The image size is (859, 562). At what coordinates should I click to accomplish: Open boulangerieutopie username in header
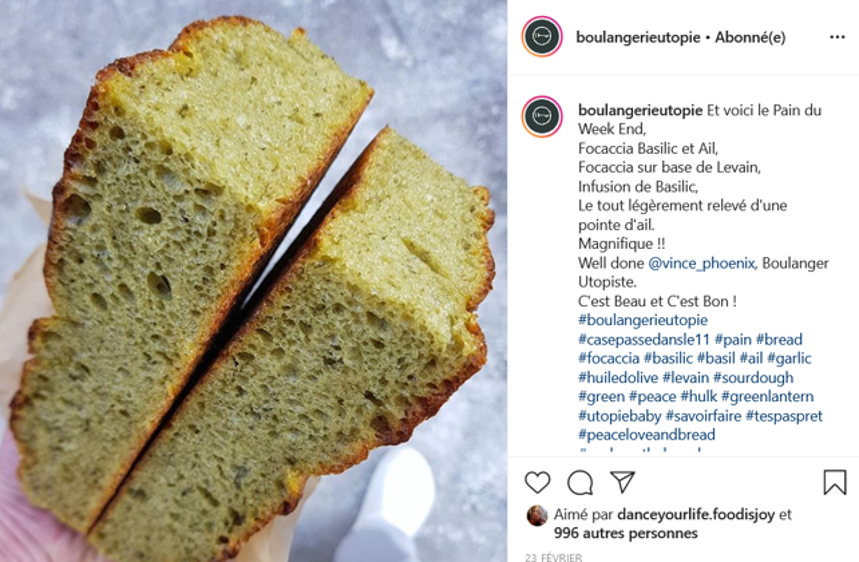click(x=638, y=37)
